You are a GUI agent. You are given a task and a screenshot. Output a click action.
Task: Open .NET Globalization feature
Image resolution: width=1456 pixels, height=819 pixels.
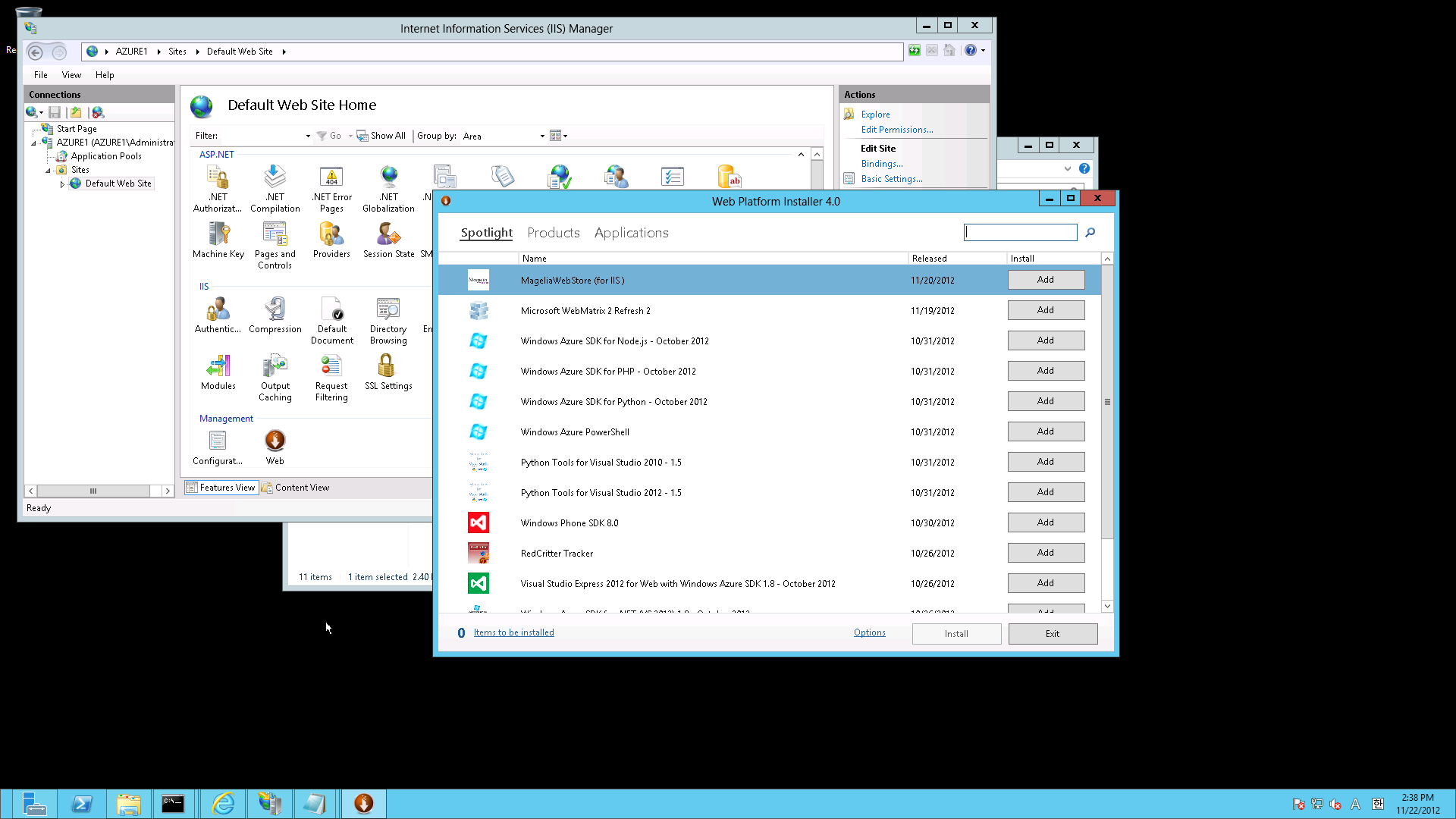coord(388,190)
